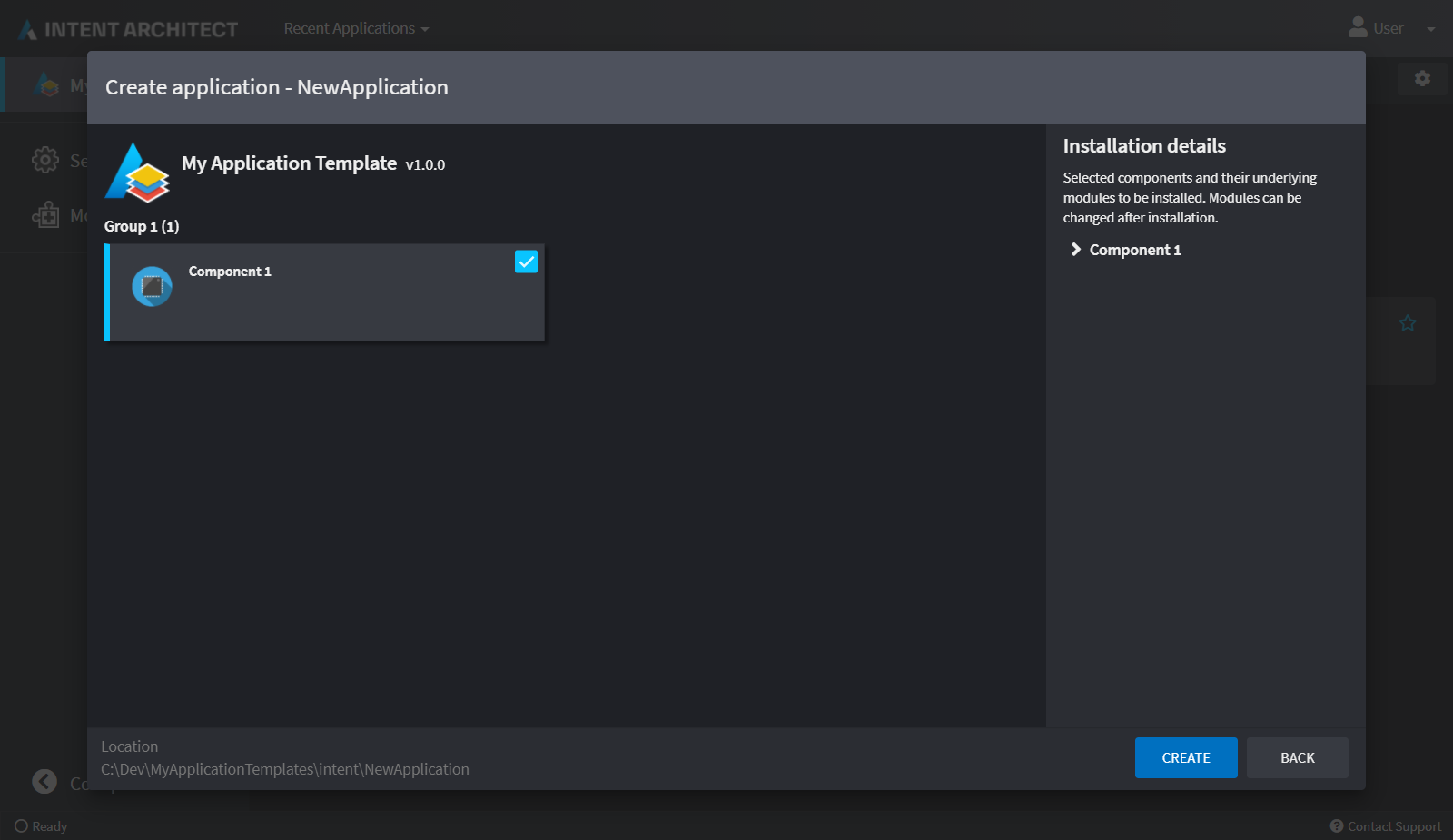Click the CREATE button
This screenshot has height=840, width=1453.
(1186, 757)
